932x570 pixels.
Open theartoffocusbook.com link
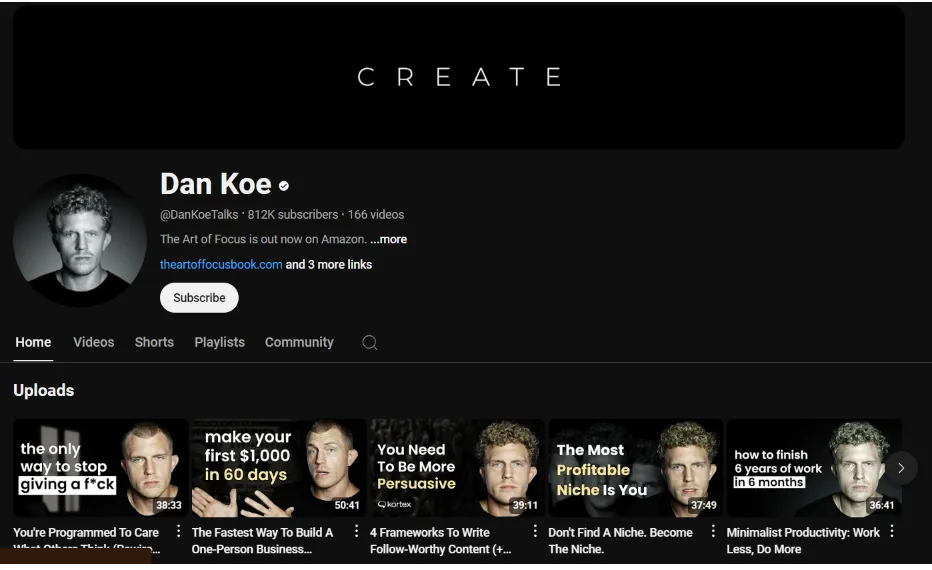pyautogui.click(x=221, y=264)
